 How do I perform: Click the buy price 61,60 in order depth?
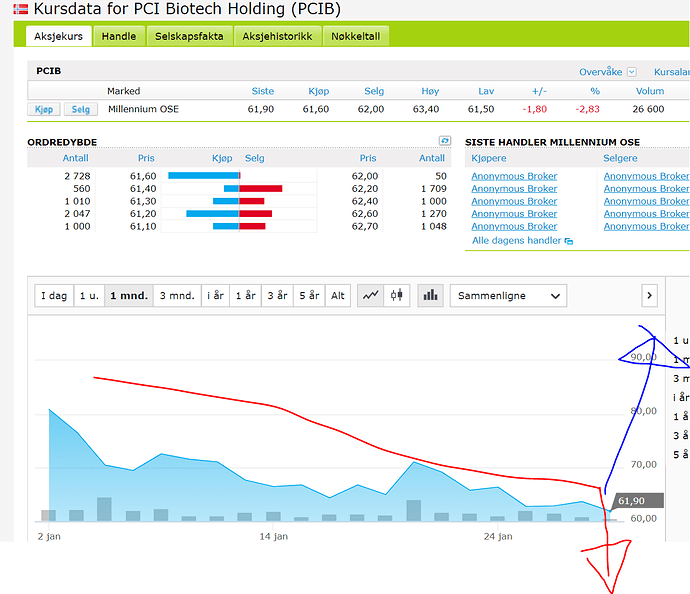pos(143,176)
